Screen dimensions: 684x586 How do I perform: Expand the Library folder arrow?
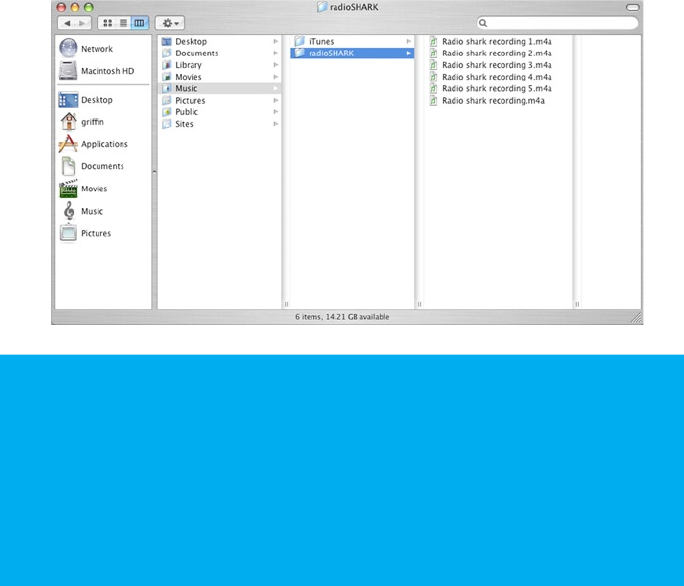tap(276, 65)
